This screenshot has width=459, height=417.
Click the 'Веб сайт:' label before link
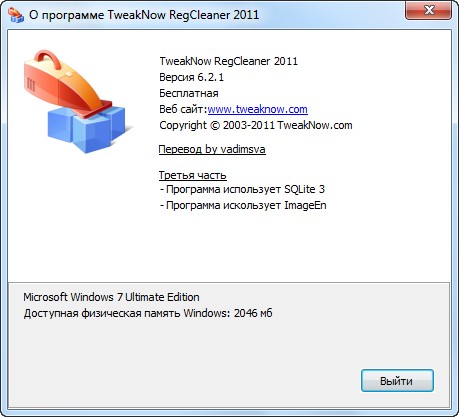(x=183, y=109)
